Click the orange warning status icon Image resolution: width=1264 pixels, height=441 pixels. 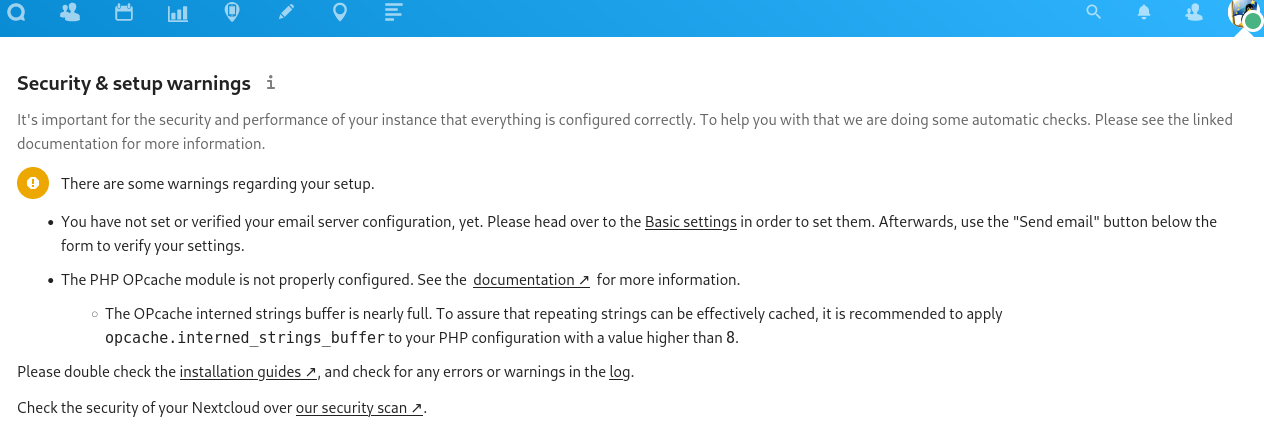(x=33, y=183)
